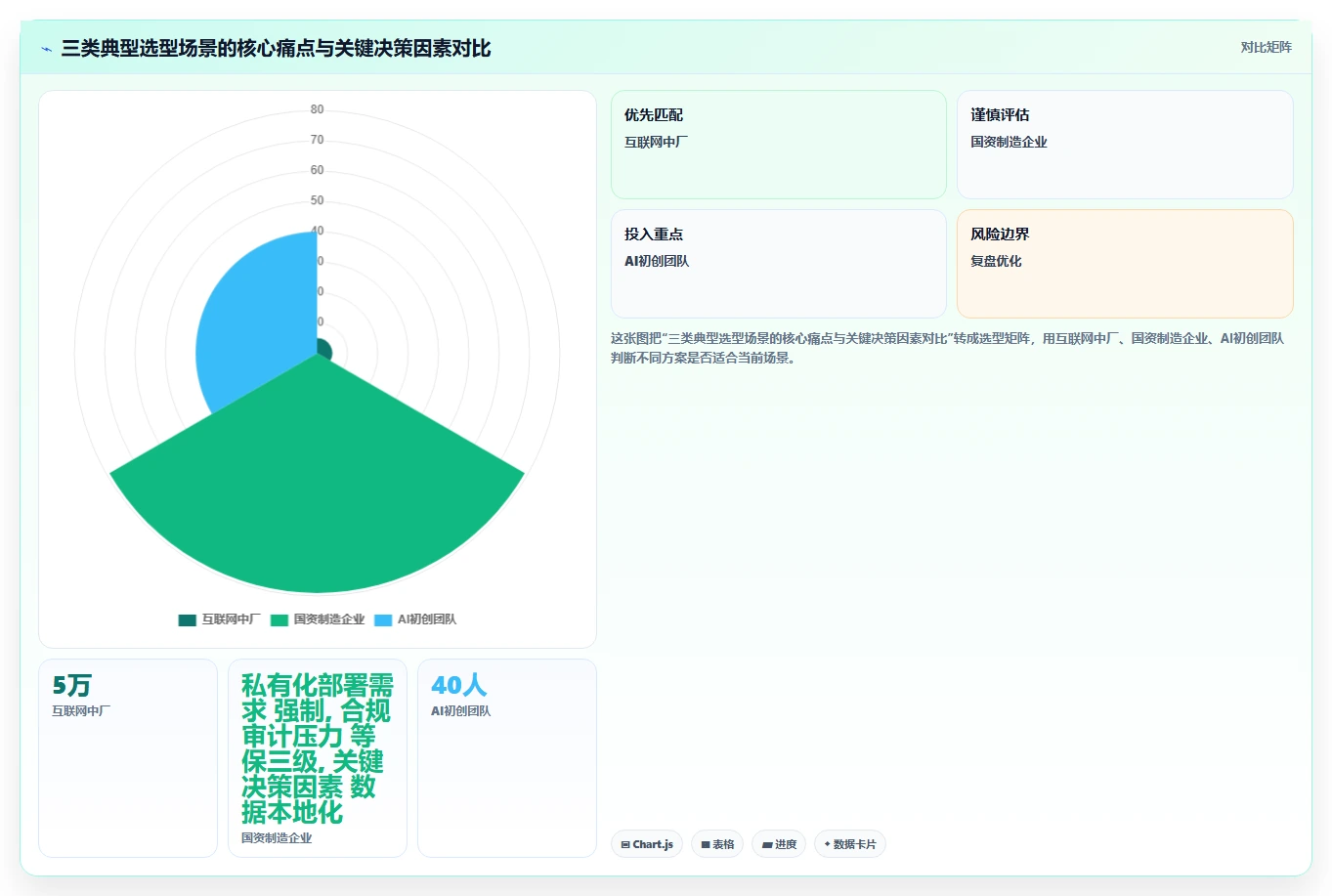
Task: Click the 50 axis tick label
Action: coord(317,200)
